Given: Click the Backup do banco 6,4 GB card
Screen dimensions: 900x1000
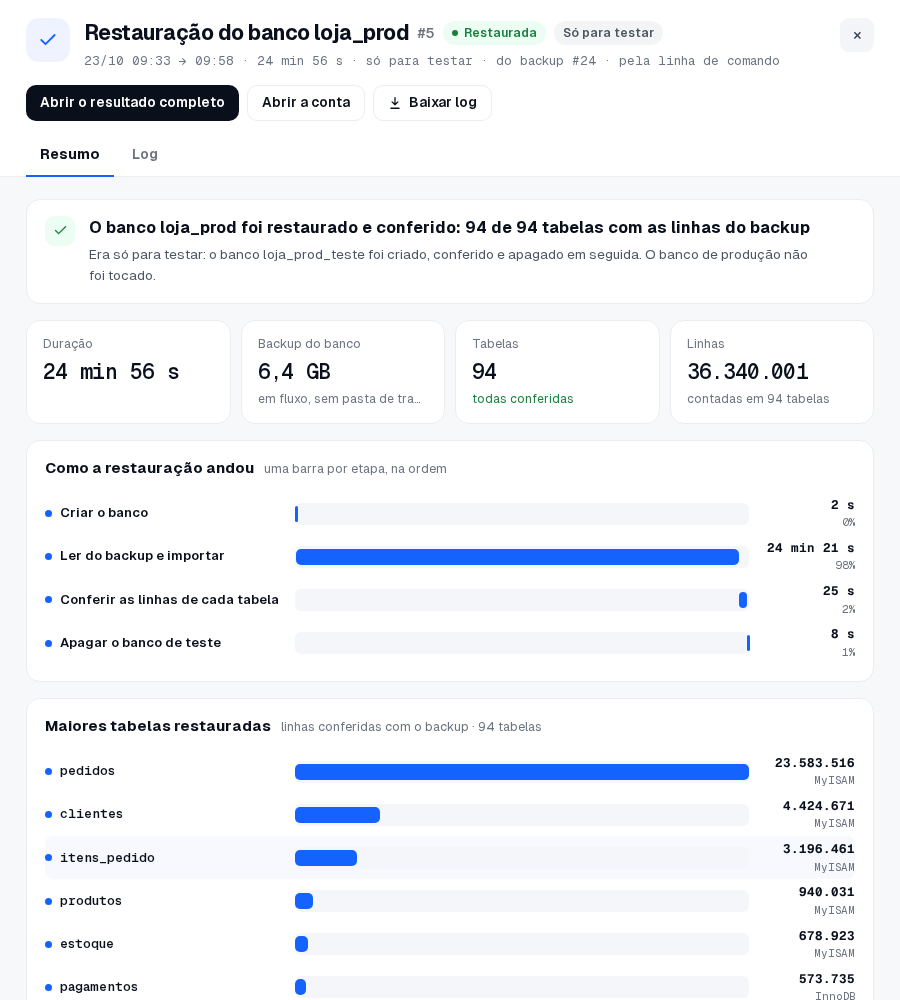Looking at the screenshot, I should click(x=343, y=372).
